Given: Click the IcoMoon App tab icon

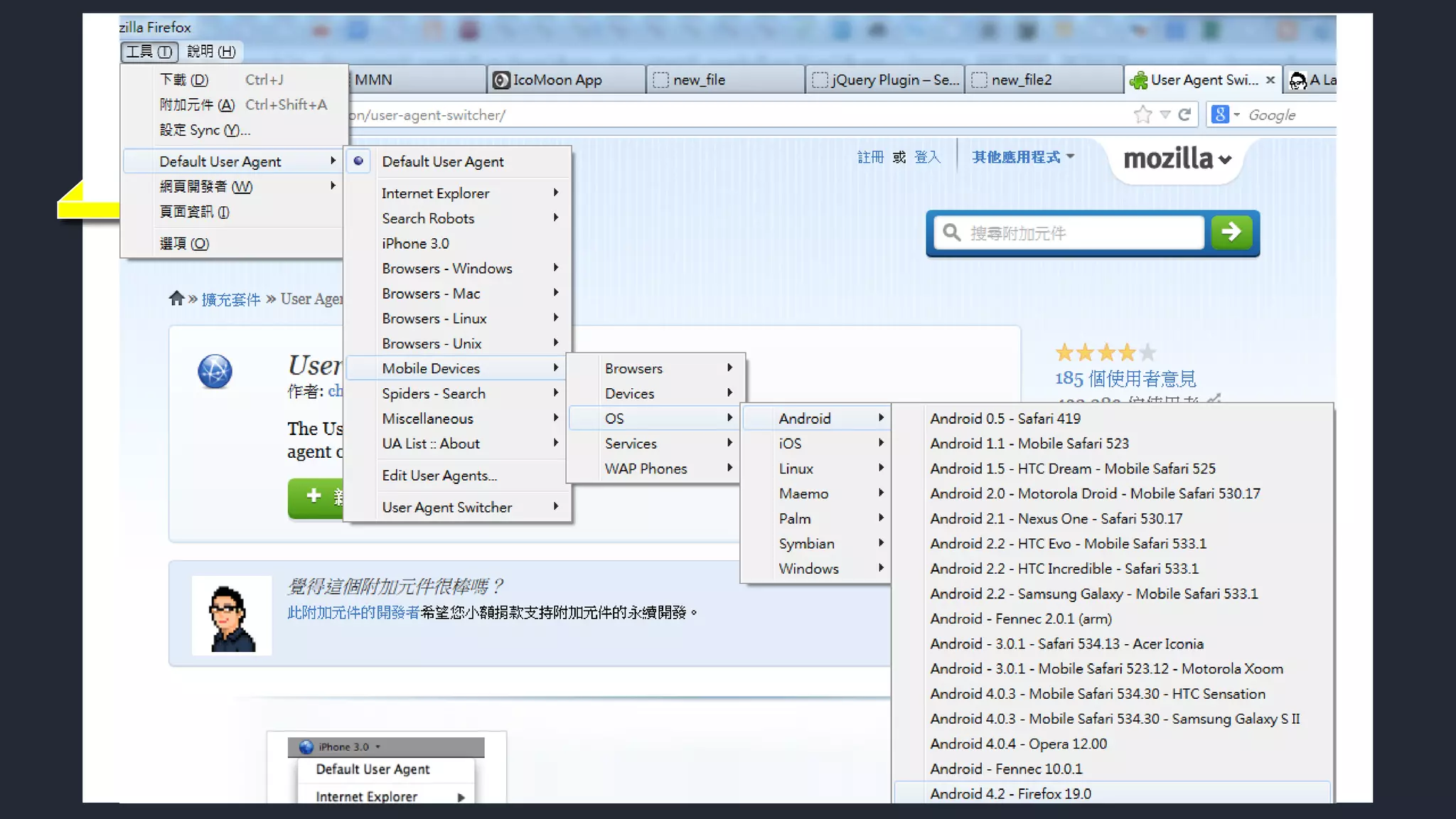Looking at the screenshot, I should [x=501, y=80].
